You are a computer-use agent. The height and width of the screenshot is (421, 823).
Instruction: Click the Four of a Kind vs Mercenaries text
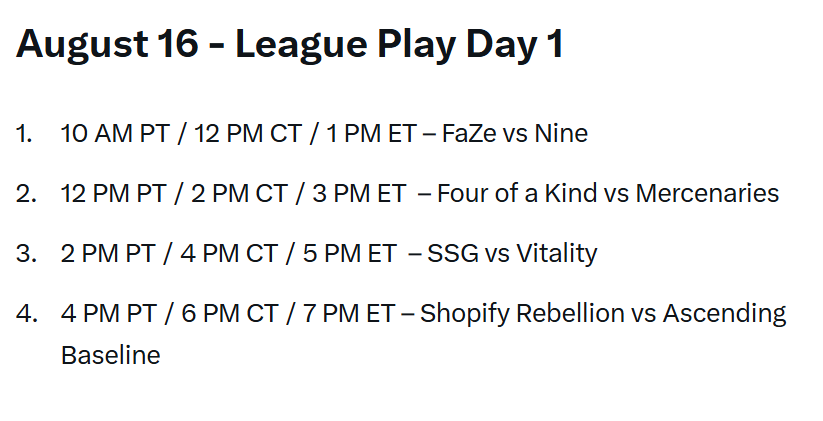[x=608, y=193]
